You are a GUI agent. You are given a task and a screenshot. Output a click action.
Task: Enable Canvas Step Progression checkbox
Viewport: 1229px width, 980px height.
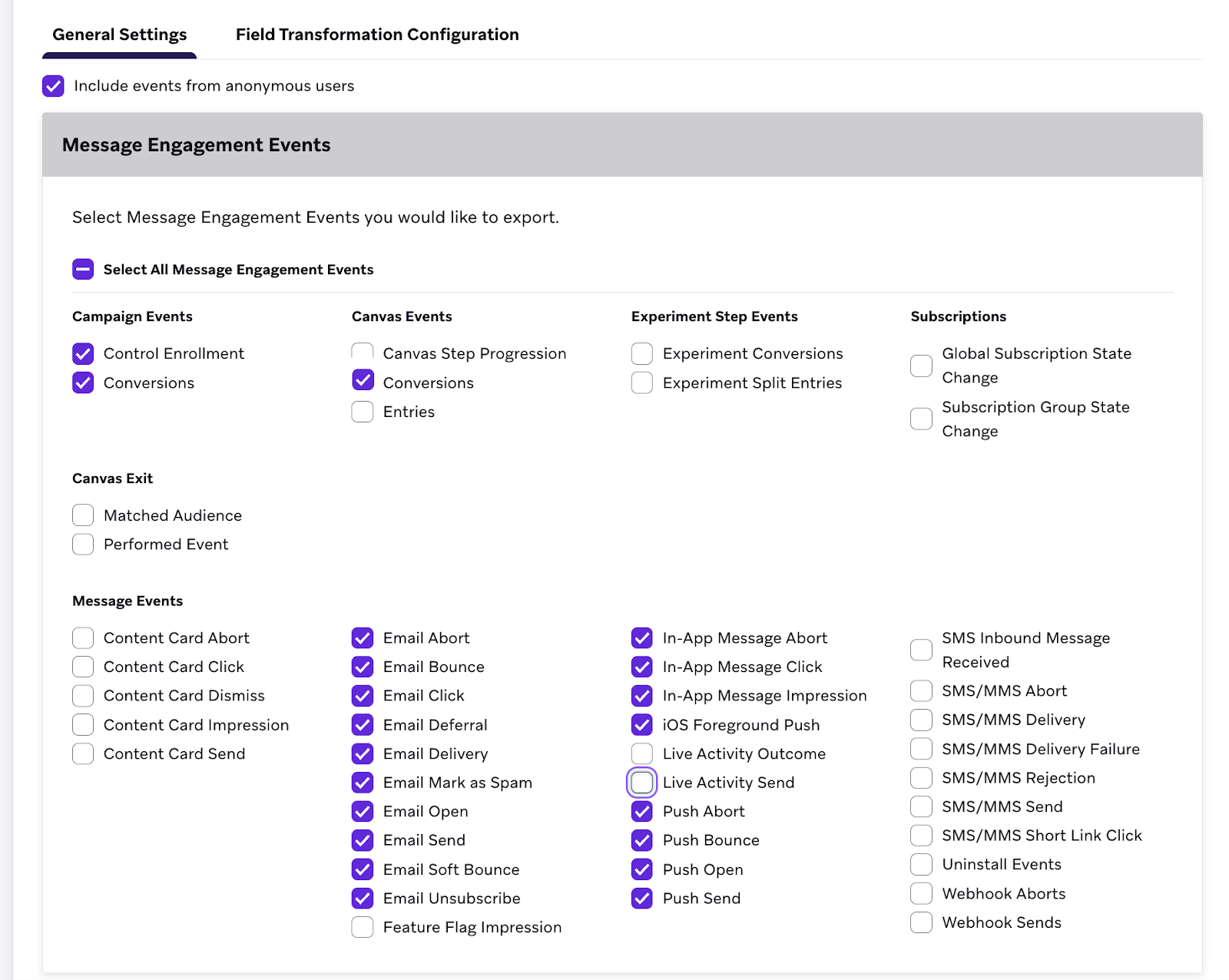363,353
